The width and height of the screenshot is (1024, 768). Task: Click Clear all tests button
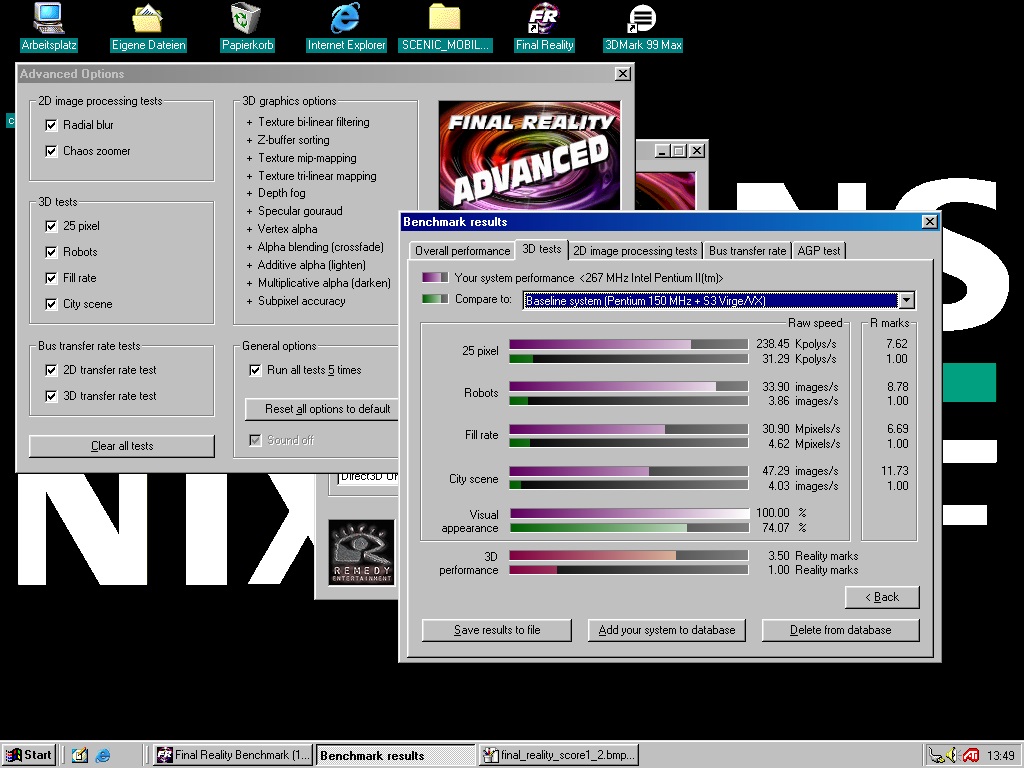122,446
